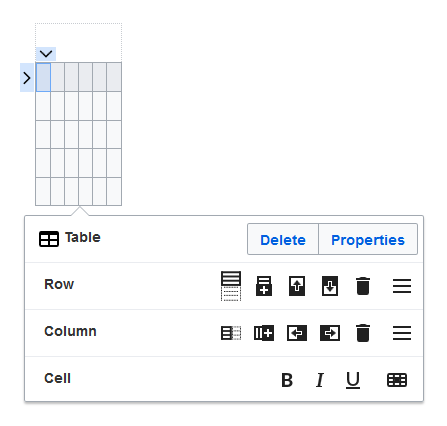Click the insert row below icon
Viewport: 447px width, 426px height.
coord(264,286)
